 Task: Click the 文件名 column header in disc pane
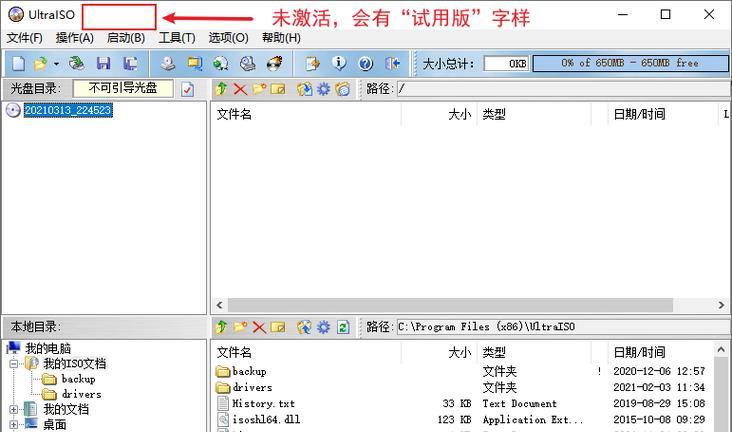coord(306,114)
